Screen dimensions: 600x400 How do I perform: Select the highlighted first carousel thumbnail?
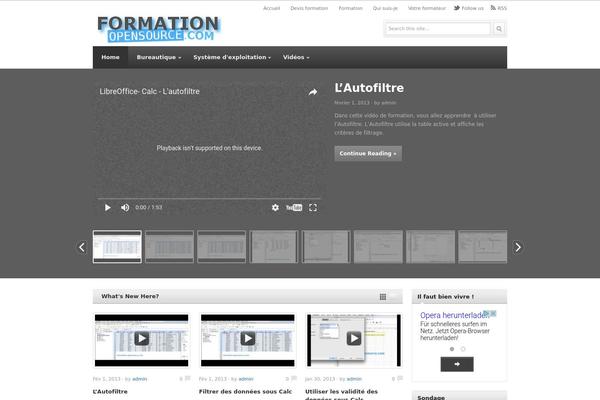click(117, 247)
